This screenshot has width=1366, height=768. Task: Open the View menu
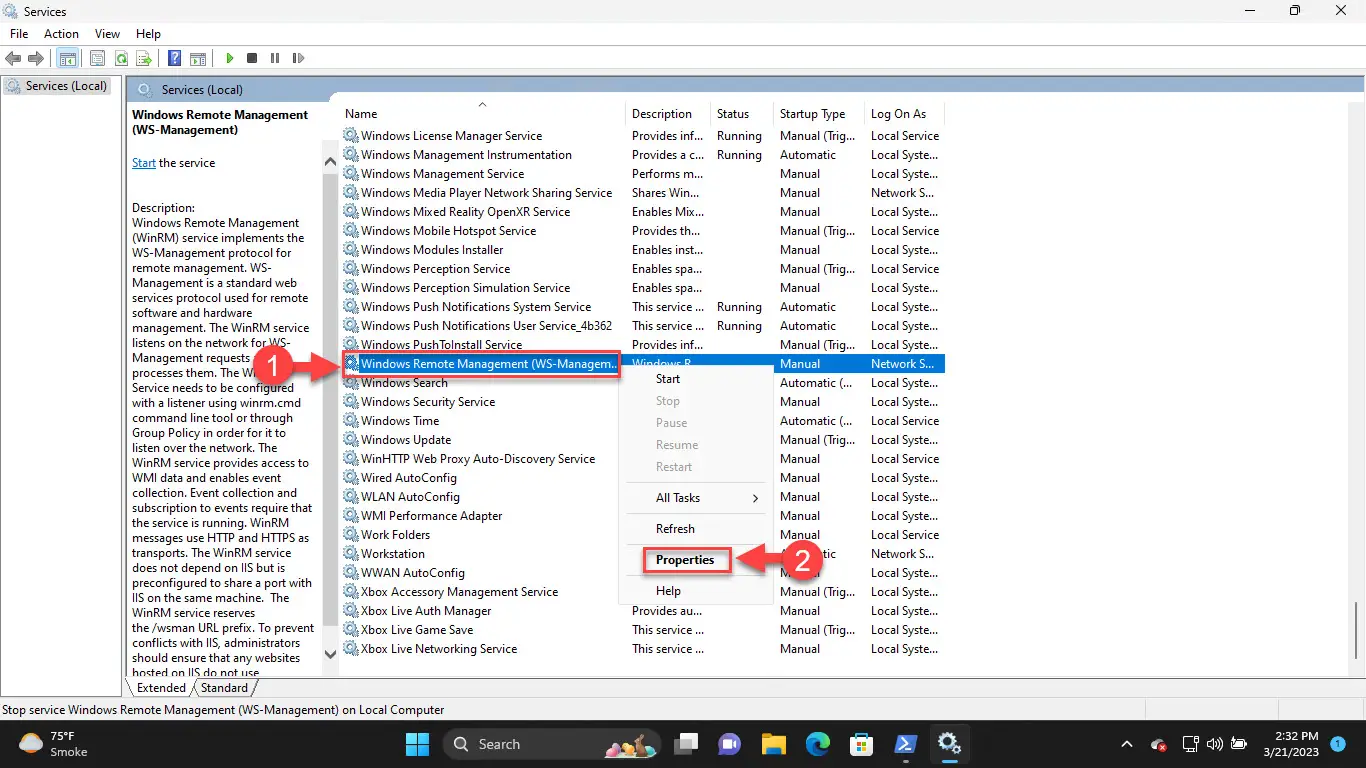(x=105, y=33)
